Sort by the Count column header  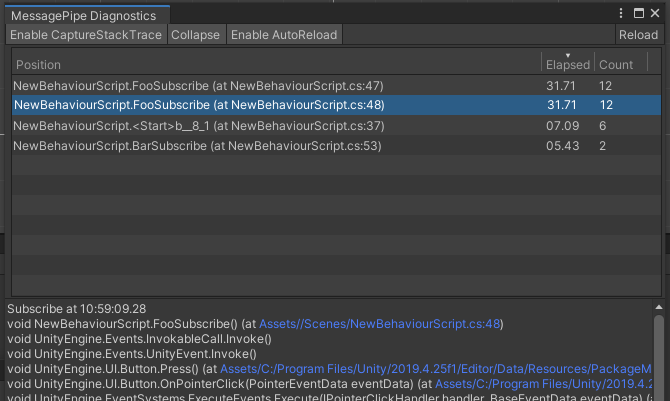(615, 65)
